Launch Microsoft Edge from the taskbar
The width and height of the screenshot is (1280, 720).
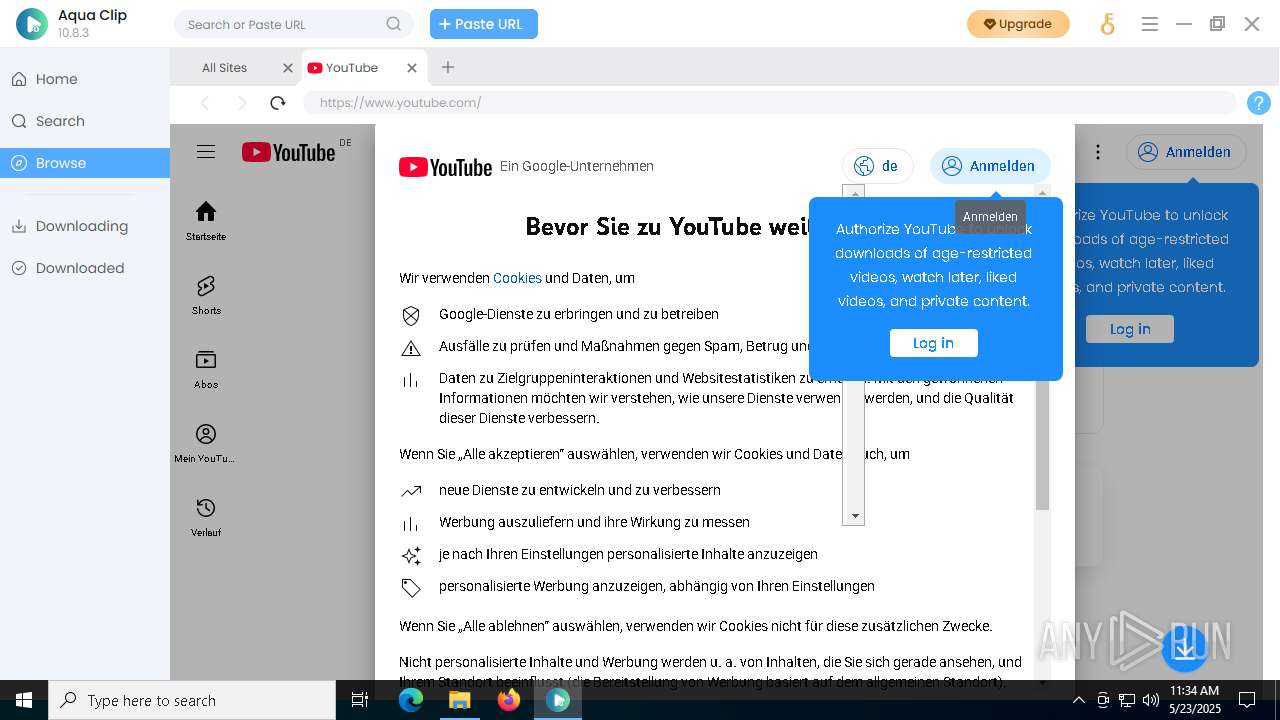411,700
